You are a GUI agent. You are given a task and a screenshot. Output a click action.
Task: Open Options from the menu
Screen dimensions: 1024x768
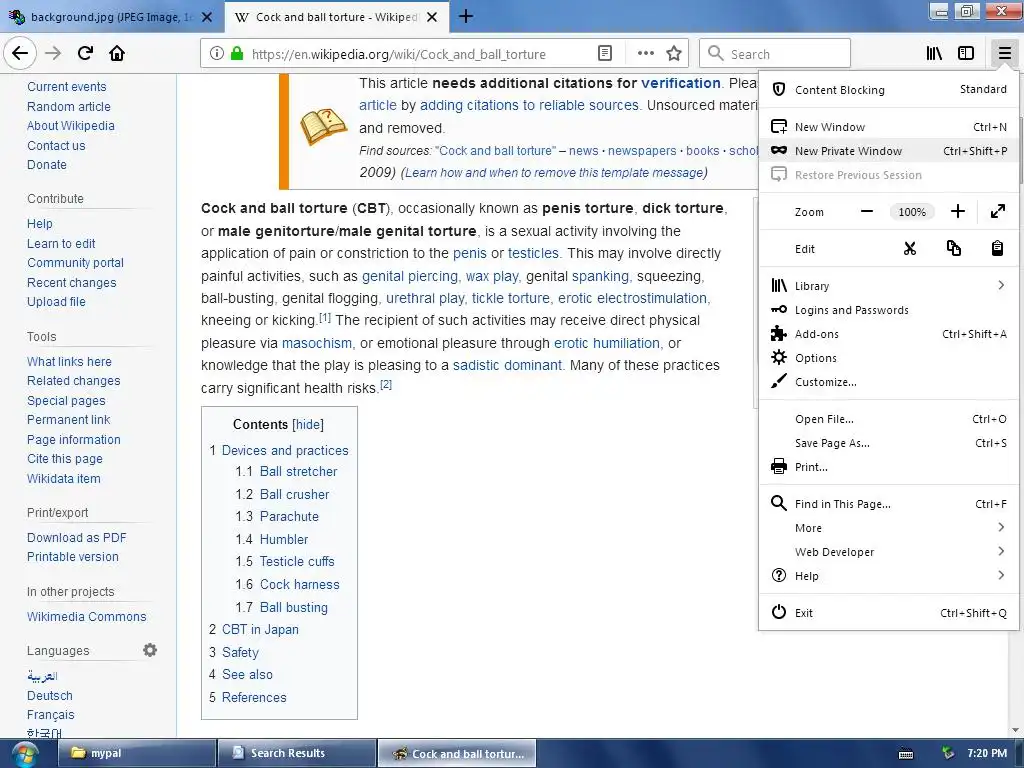point(889,358)
